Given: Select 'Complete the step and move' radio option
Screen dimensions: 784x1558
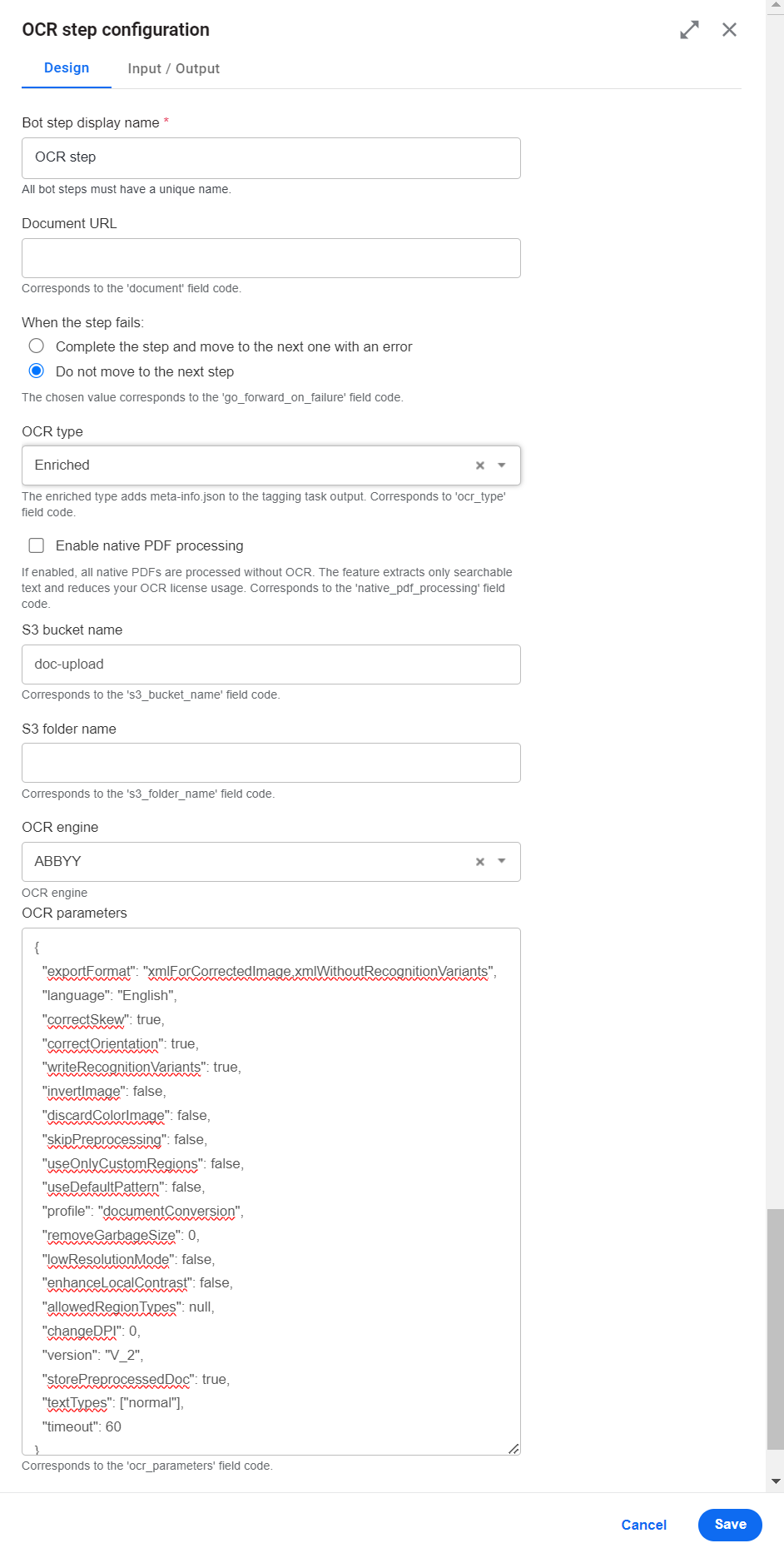Looking at the screenshot, I should (x=37, y=346).
